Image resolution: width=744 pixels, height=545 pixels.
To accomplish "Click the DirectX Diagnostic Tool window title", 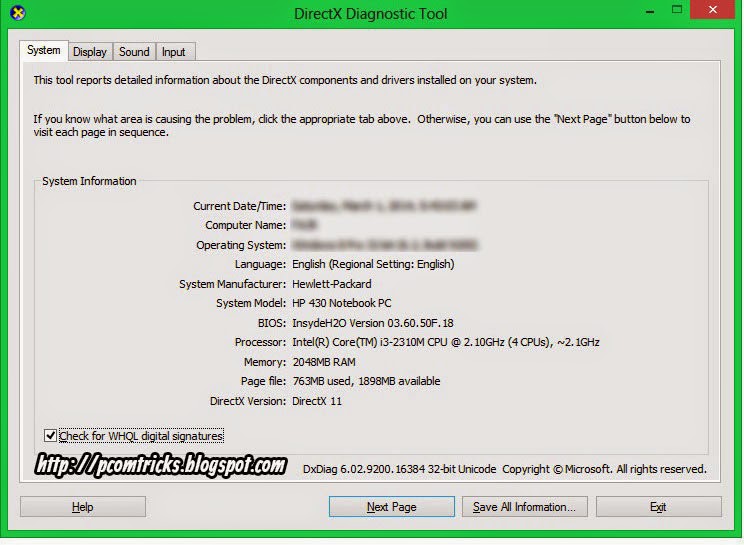I will coord(371,13).
